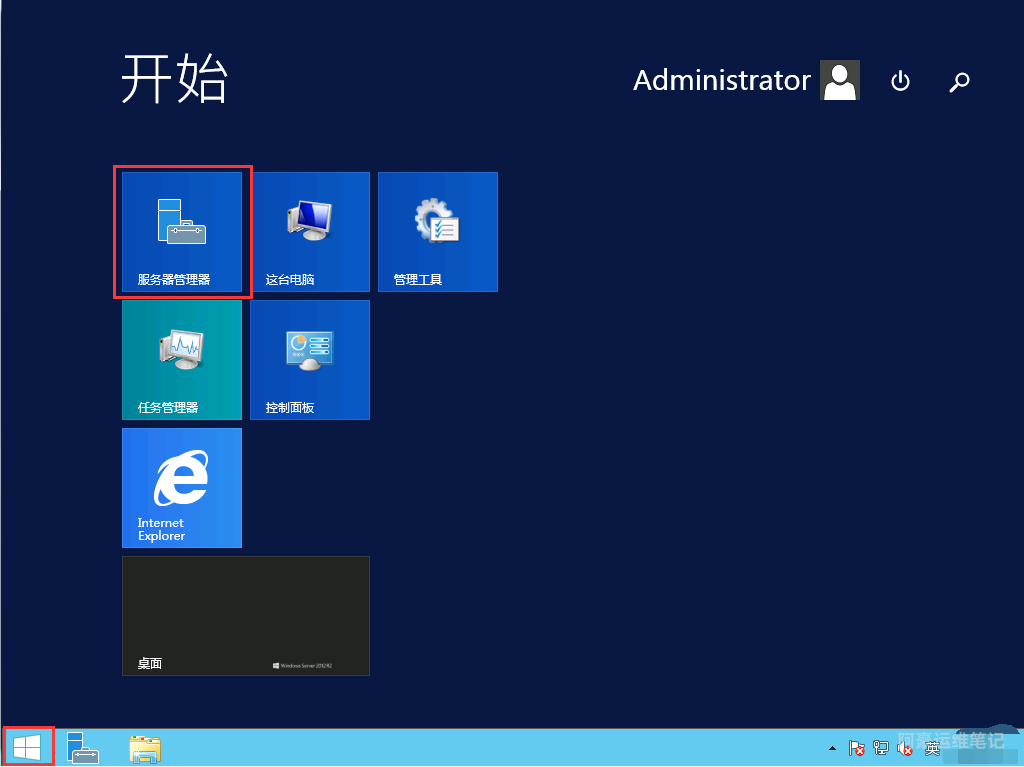Open the 控制面板 (Control Panel) tile

[x=310, y=360]
